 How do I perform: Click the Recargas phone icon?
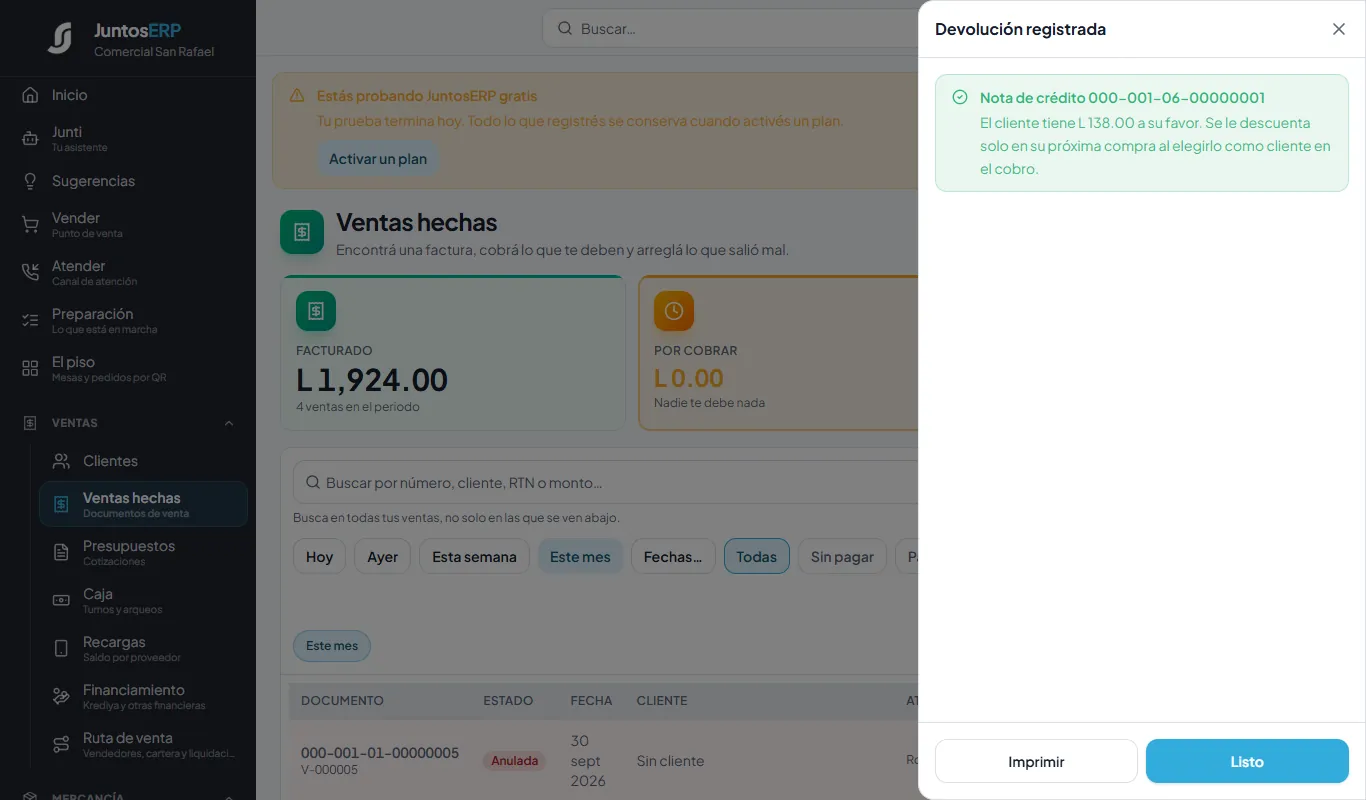61,648
